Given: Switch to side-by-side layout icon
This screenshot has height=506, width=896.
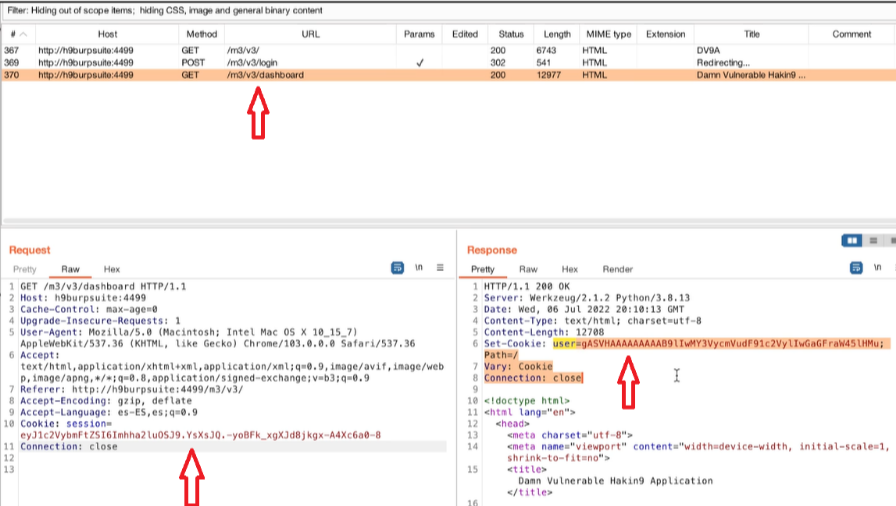Looking at the screenshot, I should click(852, 240).
